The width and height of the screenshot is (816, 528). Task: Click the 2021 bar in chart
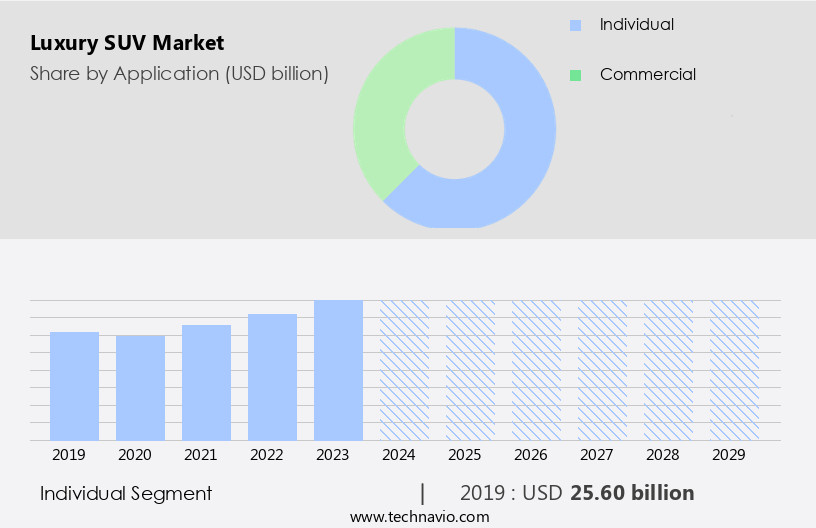[x=206, y=383]
